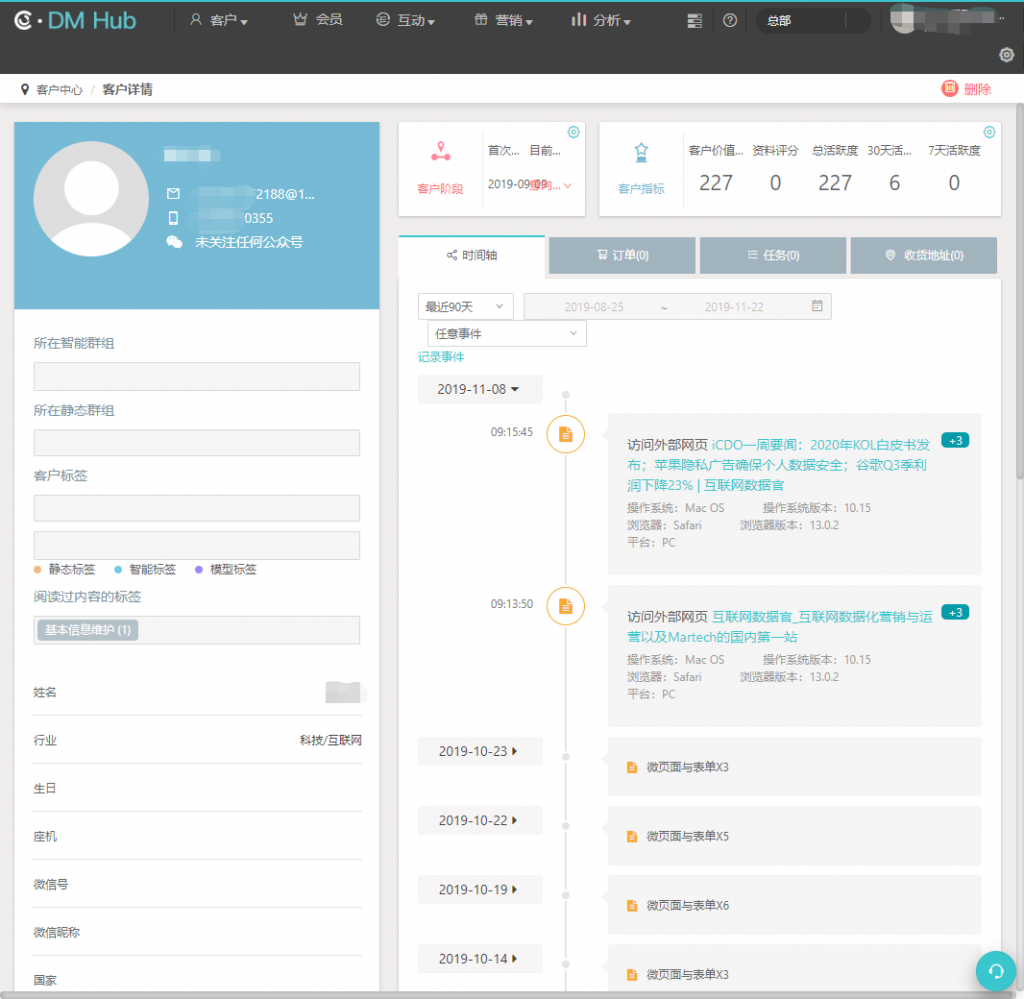
Task: Open the server list icon in header
Action: tap(695, 21)
